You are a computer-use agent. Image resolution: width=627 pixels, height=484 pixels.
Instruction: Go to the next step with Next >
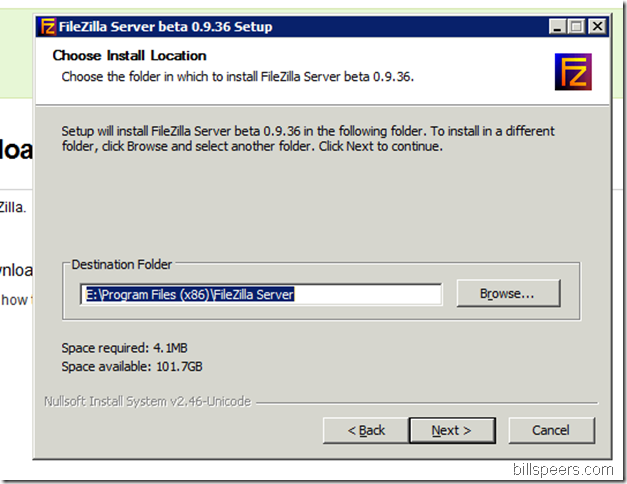point(452,430)
